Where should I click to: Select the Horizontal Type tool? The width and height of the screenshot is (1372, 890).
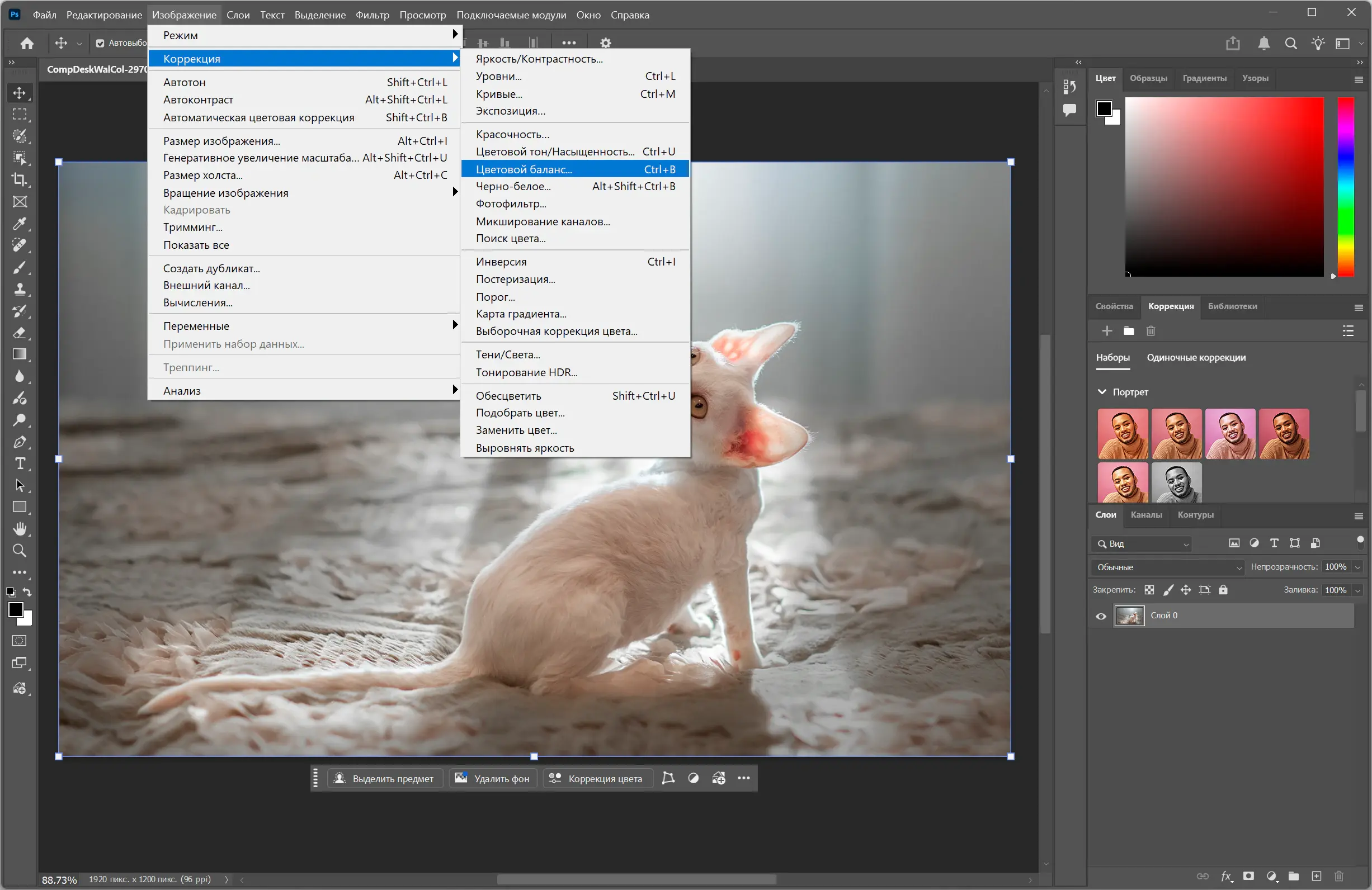coord(20,463)
